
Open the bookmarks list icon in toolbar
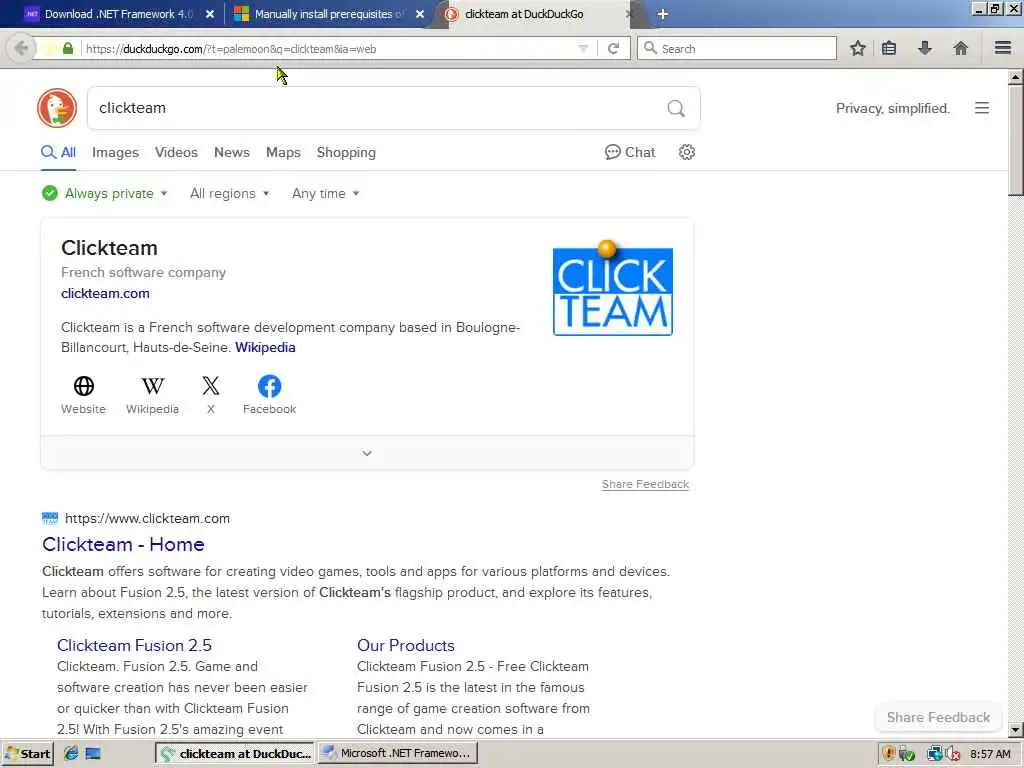coord(889,48)
